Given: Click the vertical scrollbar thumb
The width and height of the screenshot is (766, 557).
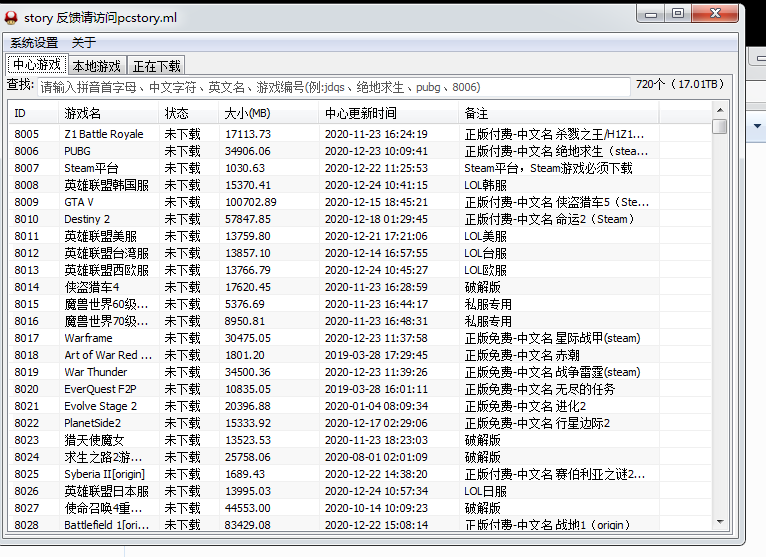Looking at the screenshot, I should [720, 126].
